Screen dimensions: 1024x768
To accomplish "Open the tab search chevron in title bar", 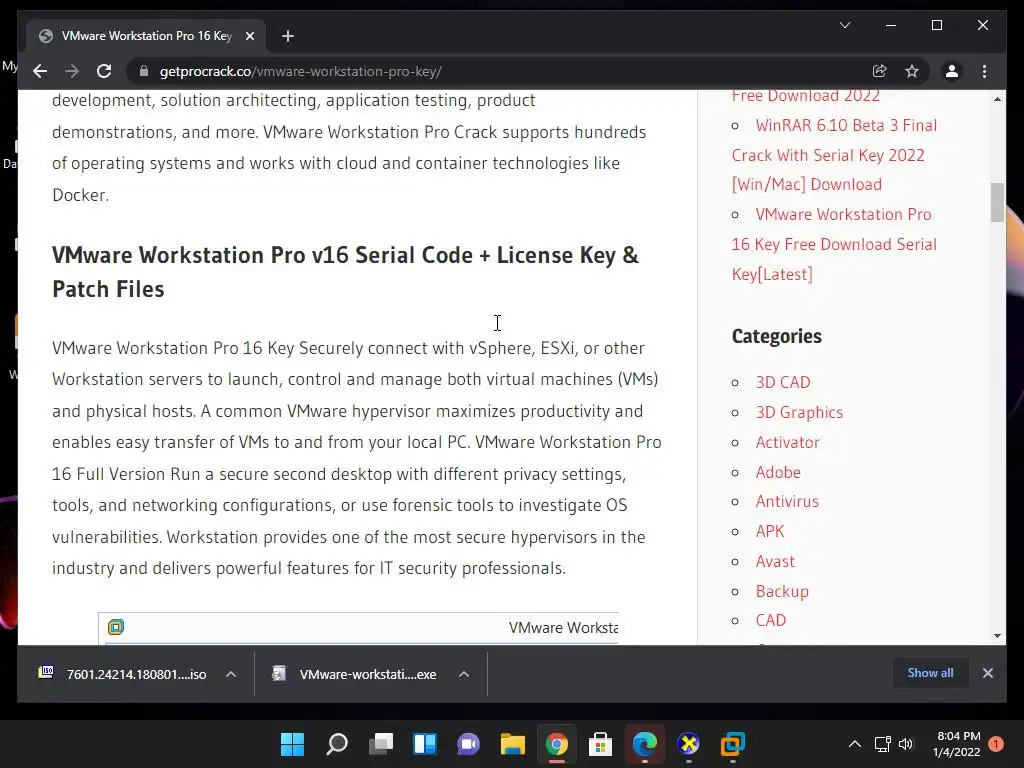I will [844, 25].
